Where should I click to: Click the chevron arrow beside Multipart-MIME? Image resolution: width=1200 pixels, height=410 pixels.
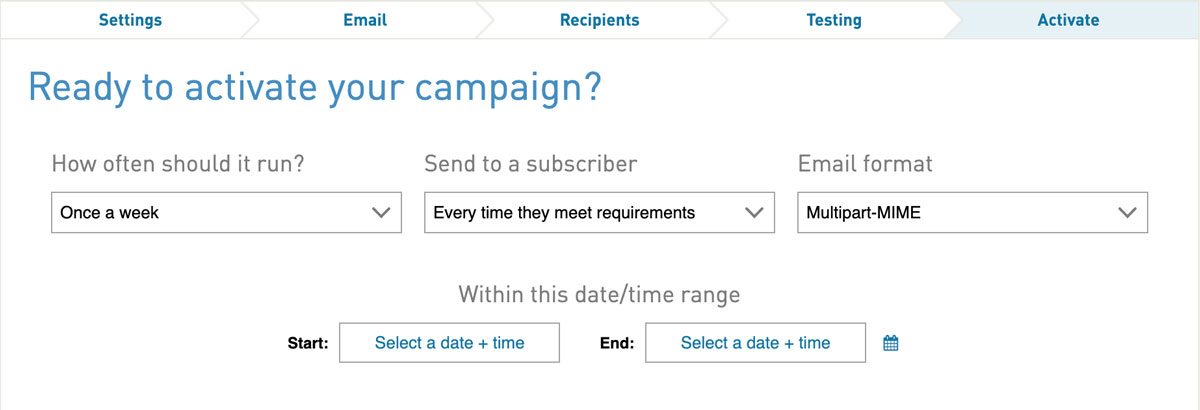pyautogui.click(x=1127, y=212)
